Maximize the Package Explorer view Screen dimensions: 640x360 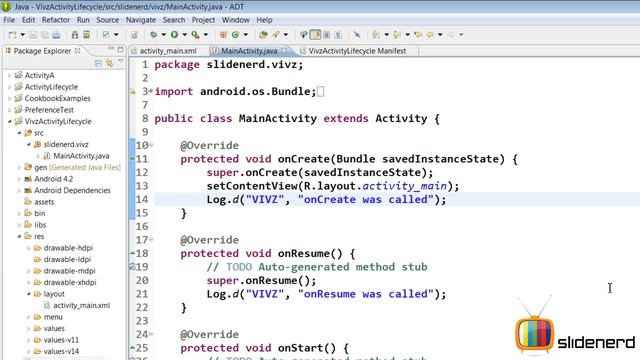(120, 49)
